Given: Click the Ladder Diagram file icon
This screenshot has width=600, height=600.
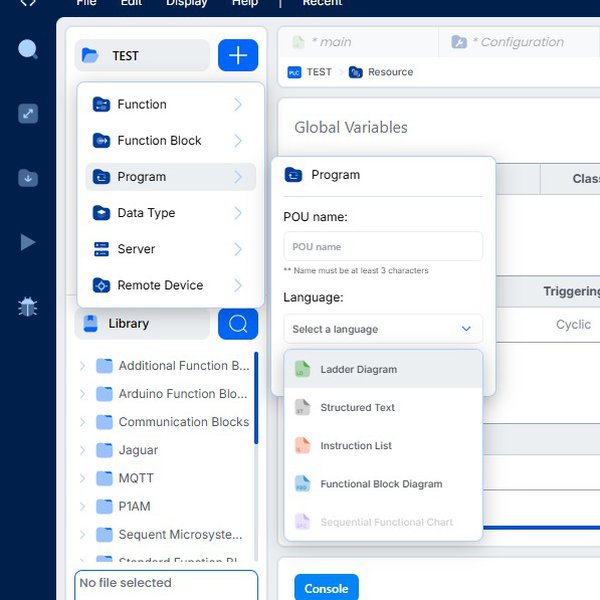Looking at the screenshot, I should coord(302,369).
